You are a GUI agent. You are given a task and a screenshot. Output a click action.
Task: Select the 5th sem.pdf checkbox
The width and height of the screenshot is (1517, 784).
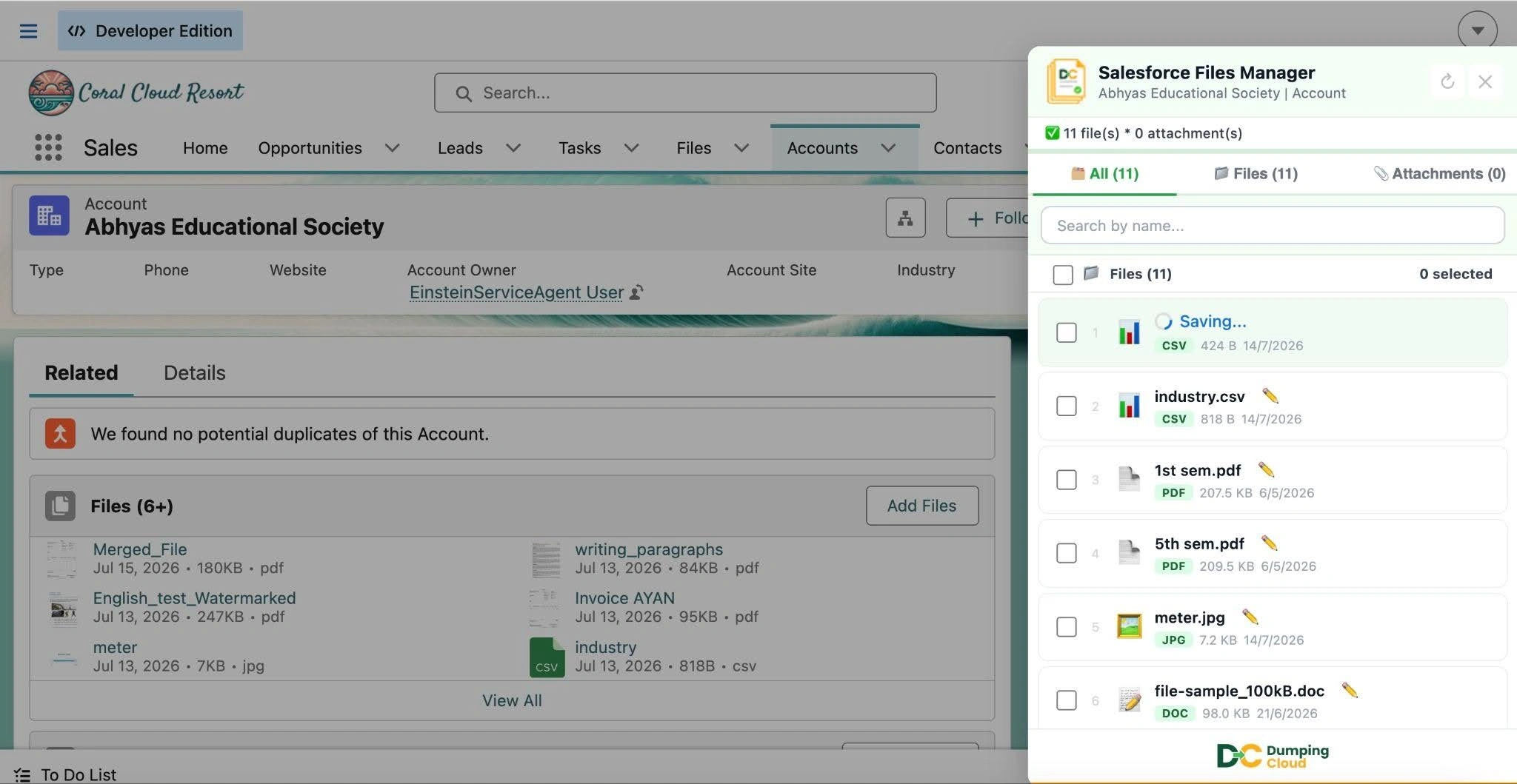tap(1067, 553)
